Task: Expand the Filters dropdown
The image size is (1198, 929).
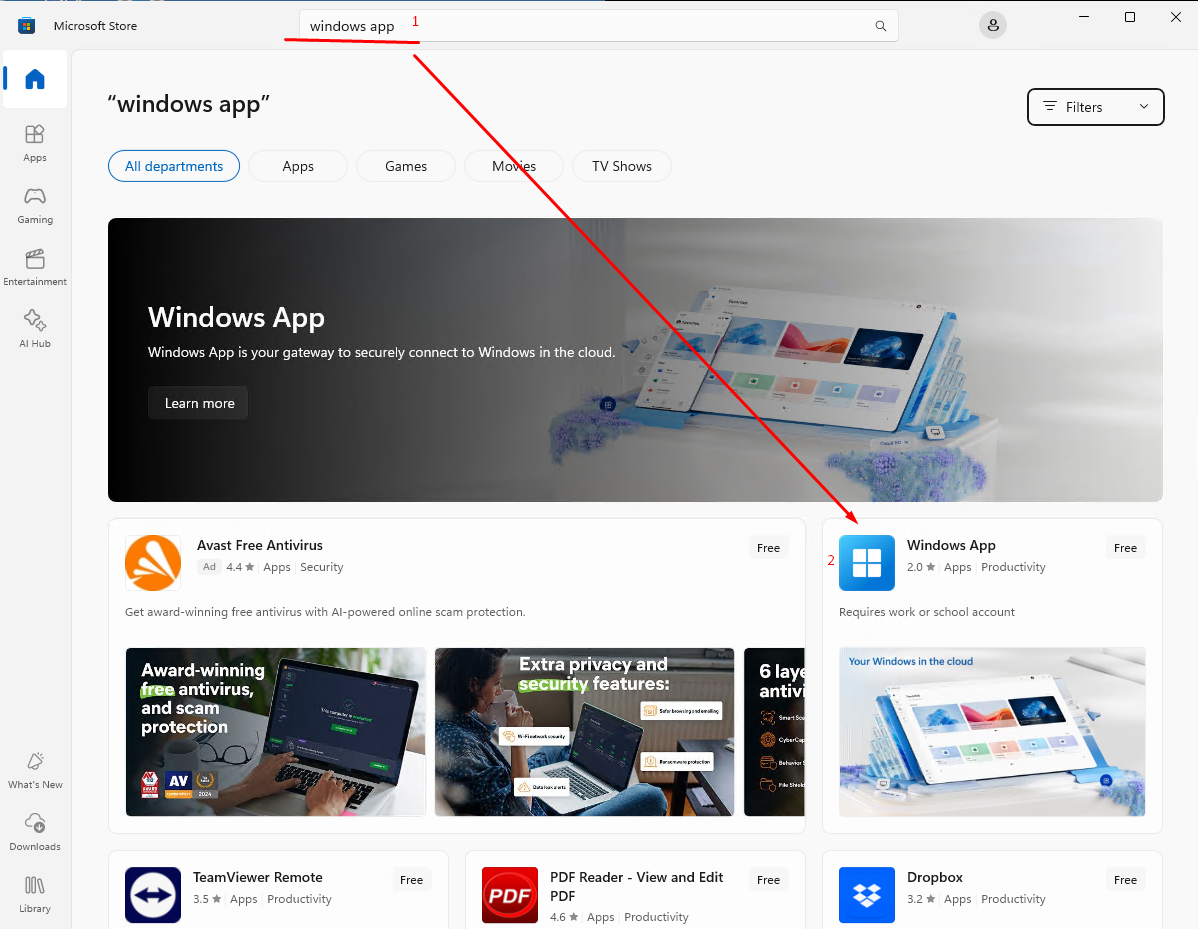Action: [1095, 107]
